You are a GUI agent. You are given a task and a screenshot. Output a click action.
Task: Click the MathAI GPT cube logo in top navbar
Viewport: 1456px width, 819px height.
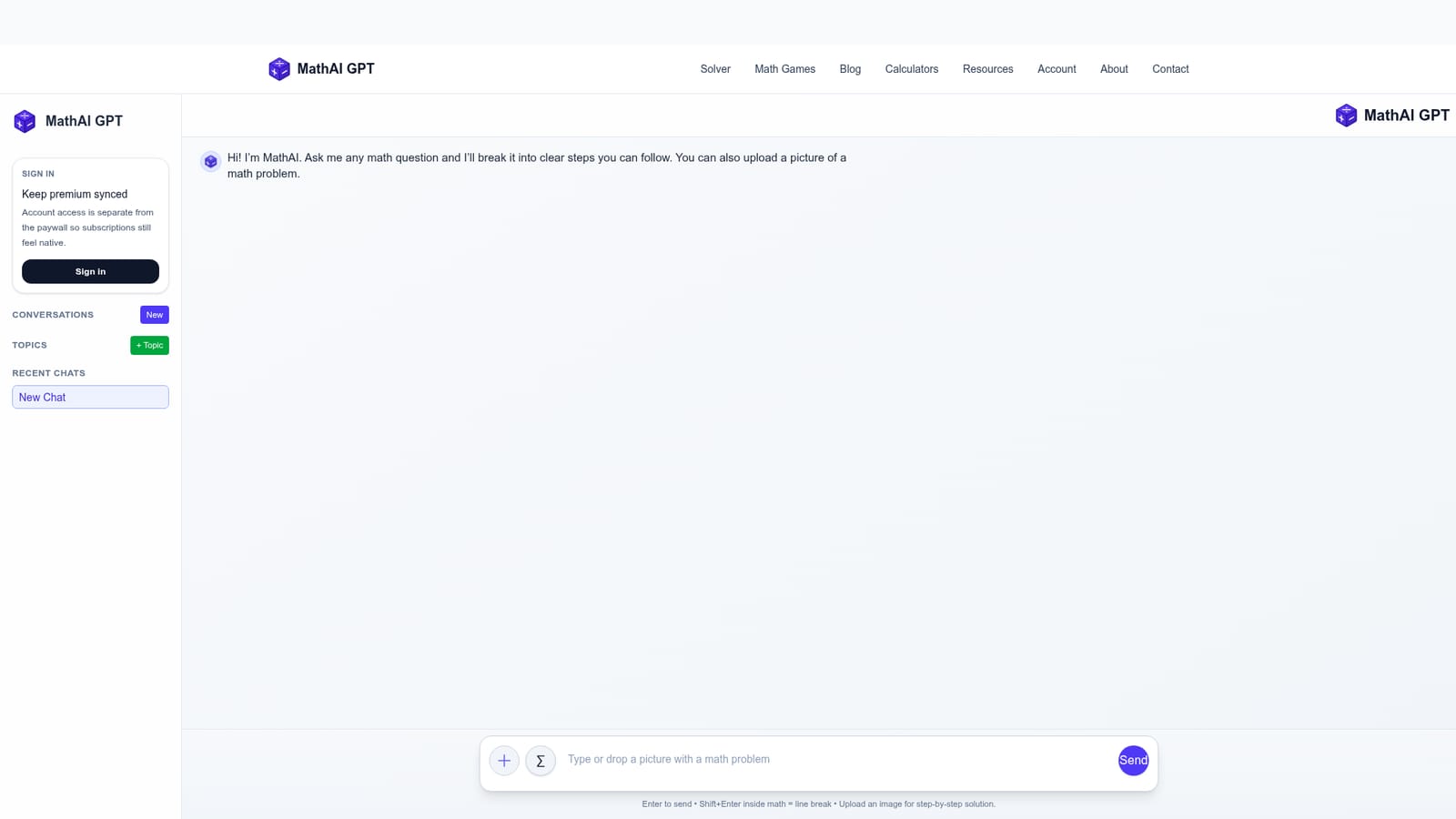coord(279,69)
